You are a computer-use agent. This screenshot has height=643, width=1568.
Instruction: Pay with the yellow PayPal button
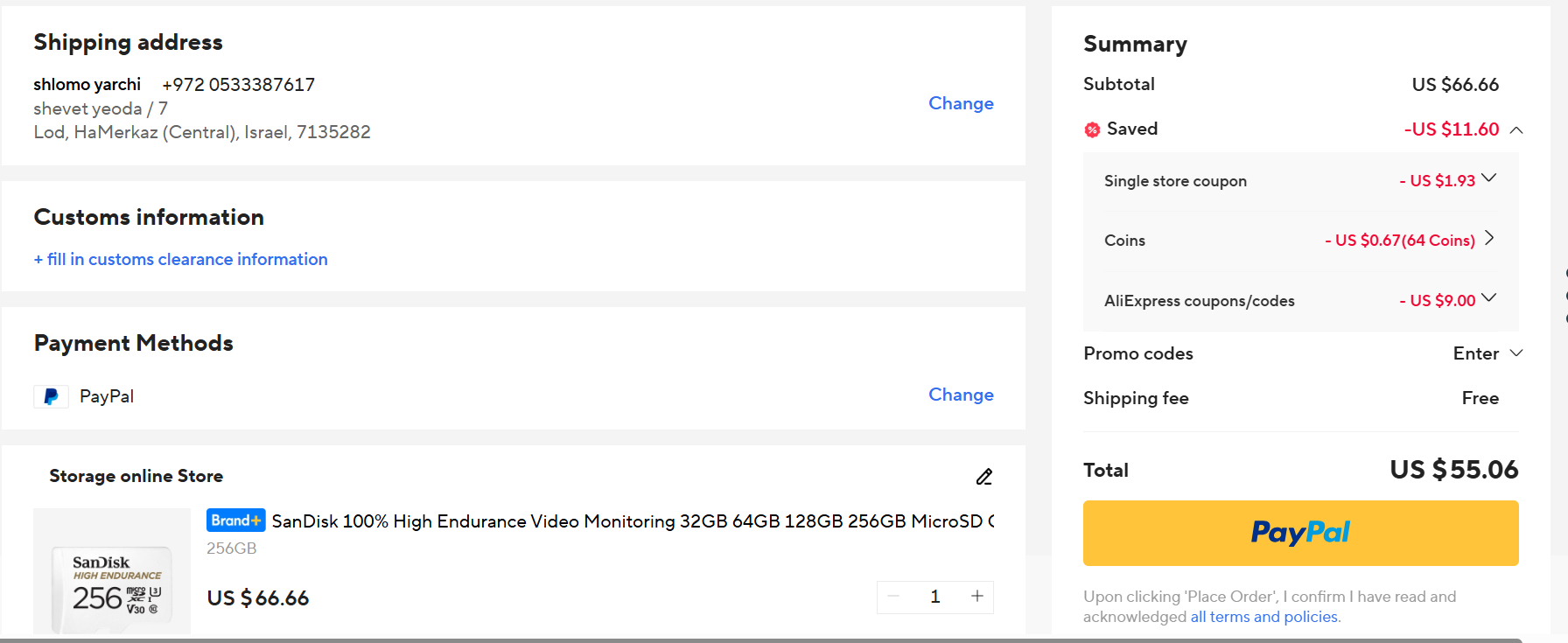(1300, 533)
